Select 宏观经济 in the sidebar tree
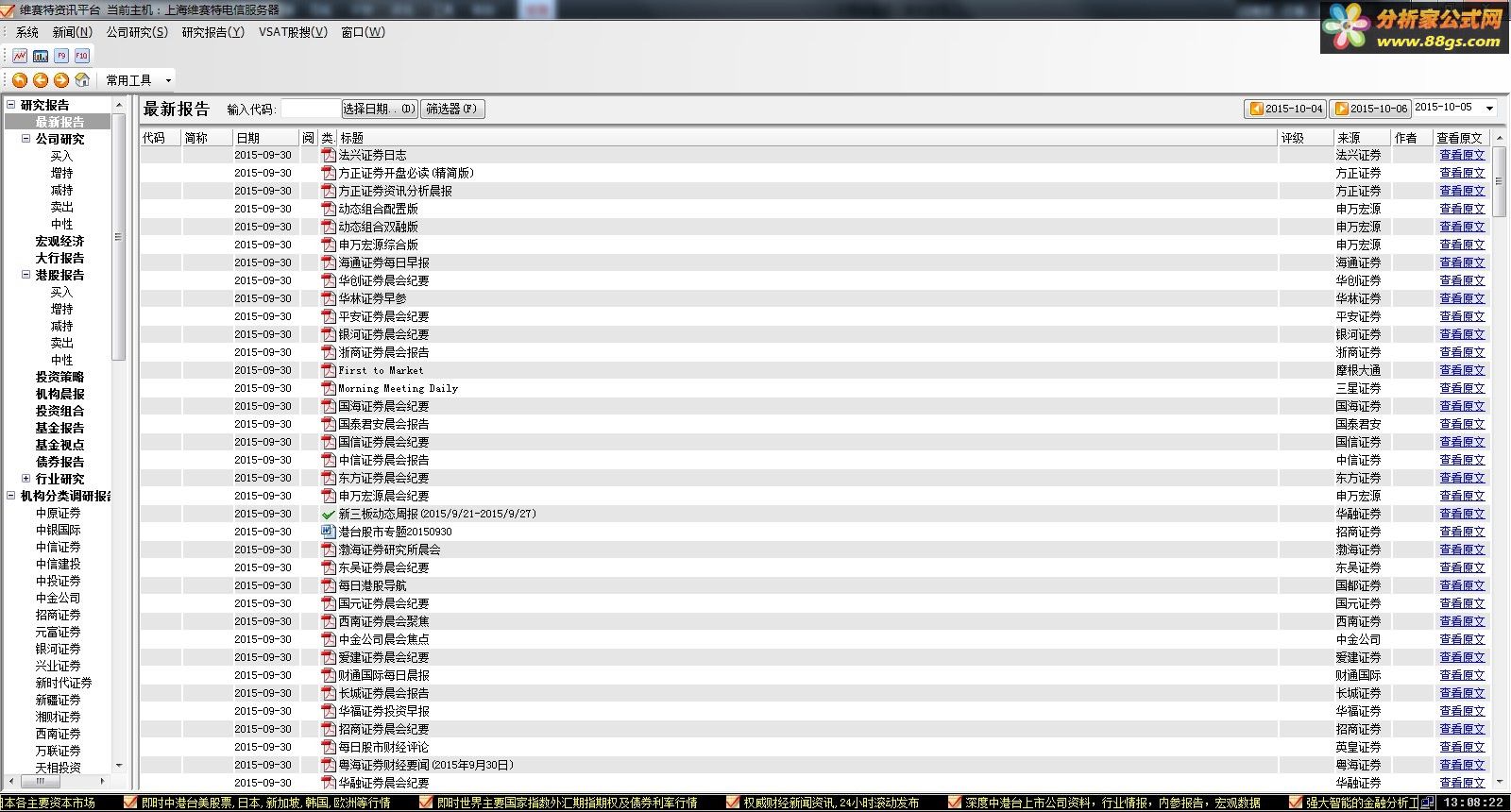This screenshot has height=812, width=1511. point(59,241)
